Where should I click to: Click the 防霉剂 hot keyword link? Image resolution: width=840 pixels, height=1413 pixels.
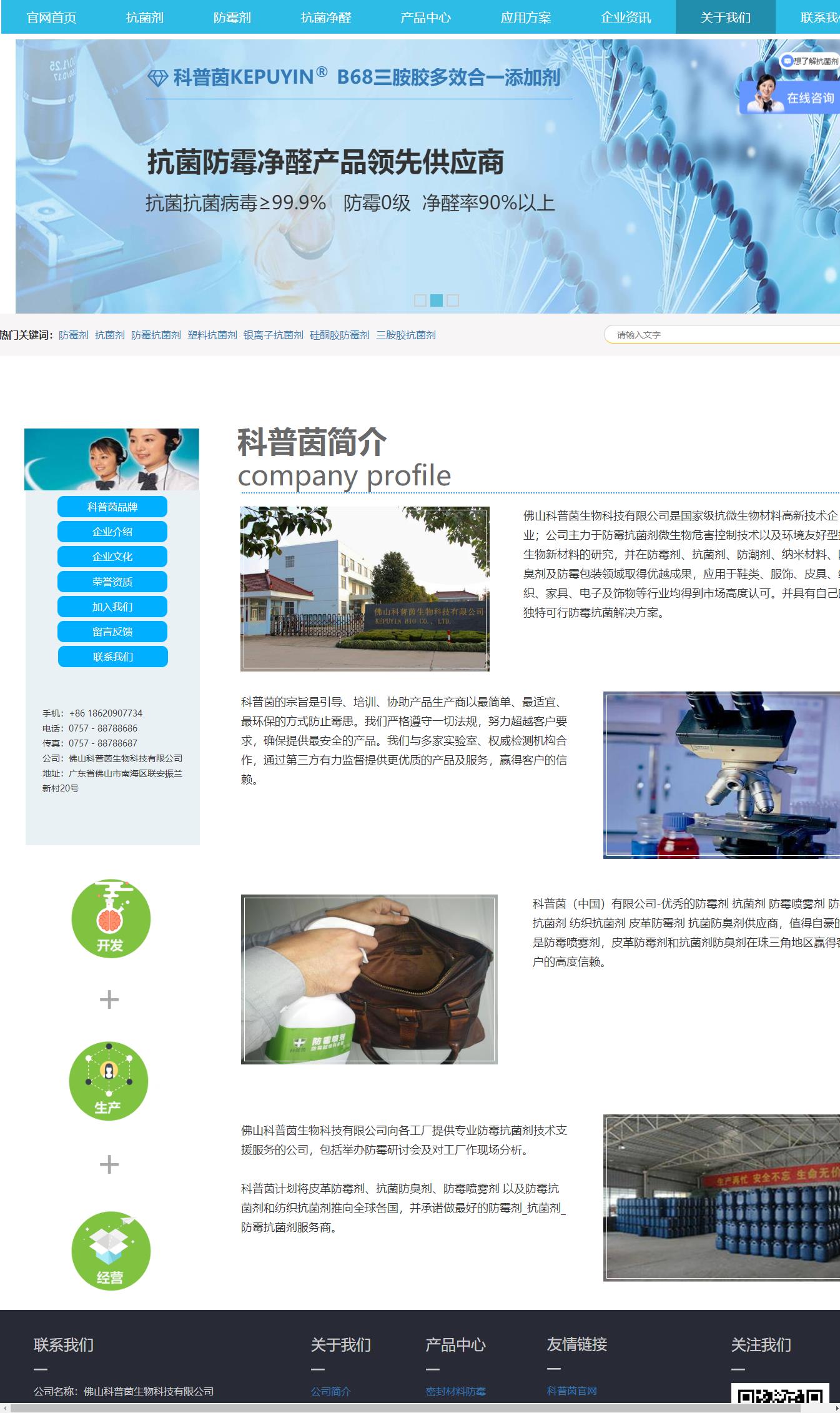(74, 335)
